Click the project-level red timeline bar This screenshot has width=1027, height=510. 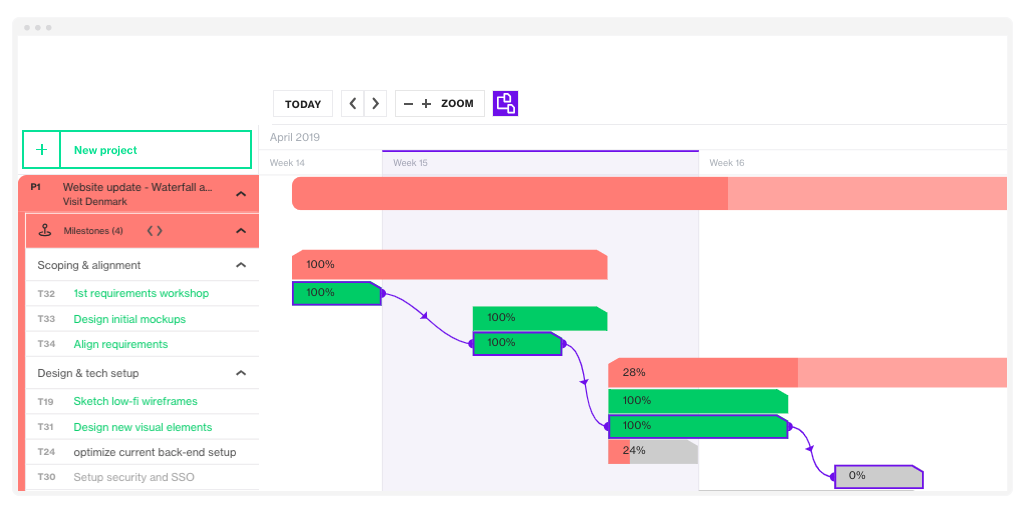649,194
